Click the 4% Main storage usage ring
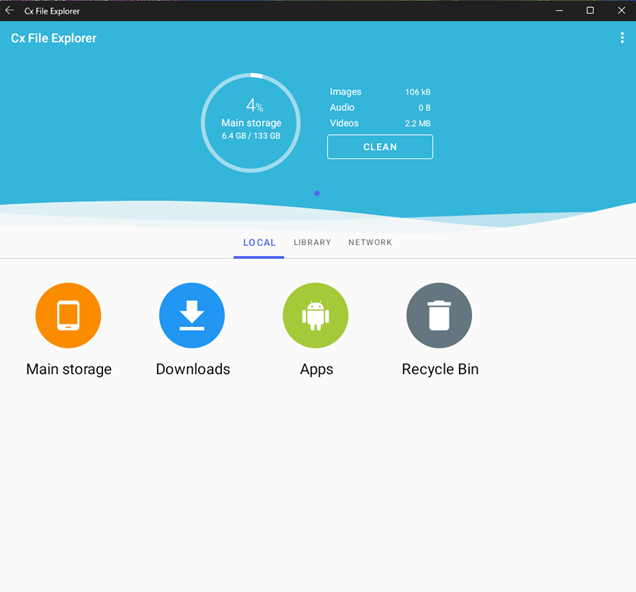This screenshot has height=592, width=636. click(x=250, y=122)
